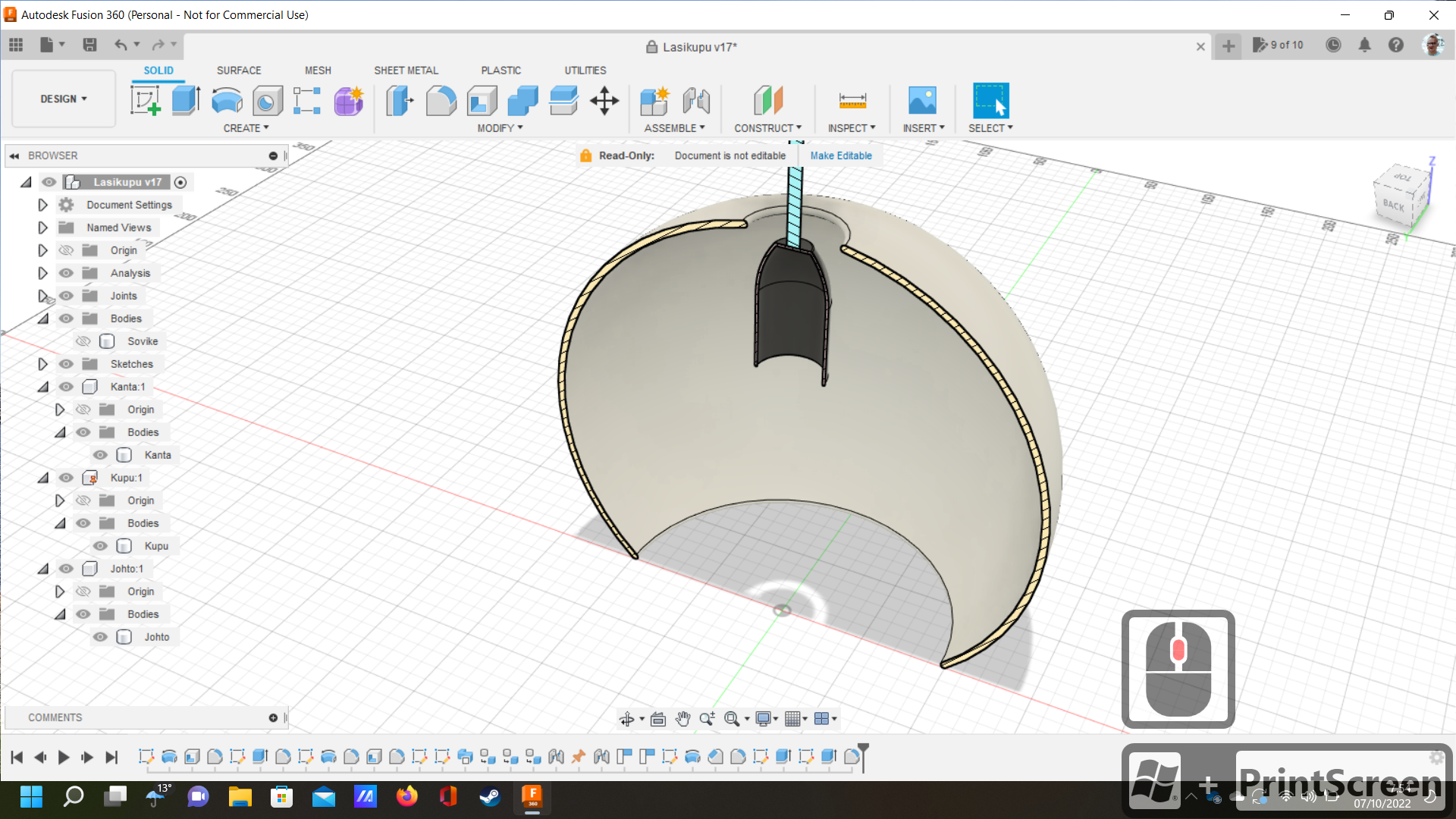1456x819 pixels.
Task: Toggle visibility of Kanta body
Action: [100, 455]
